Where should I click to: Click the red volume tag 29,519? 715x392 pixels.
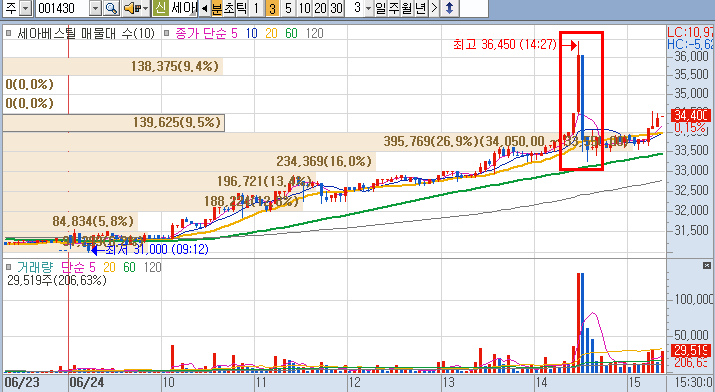point(691,350)
